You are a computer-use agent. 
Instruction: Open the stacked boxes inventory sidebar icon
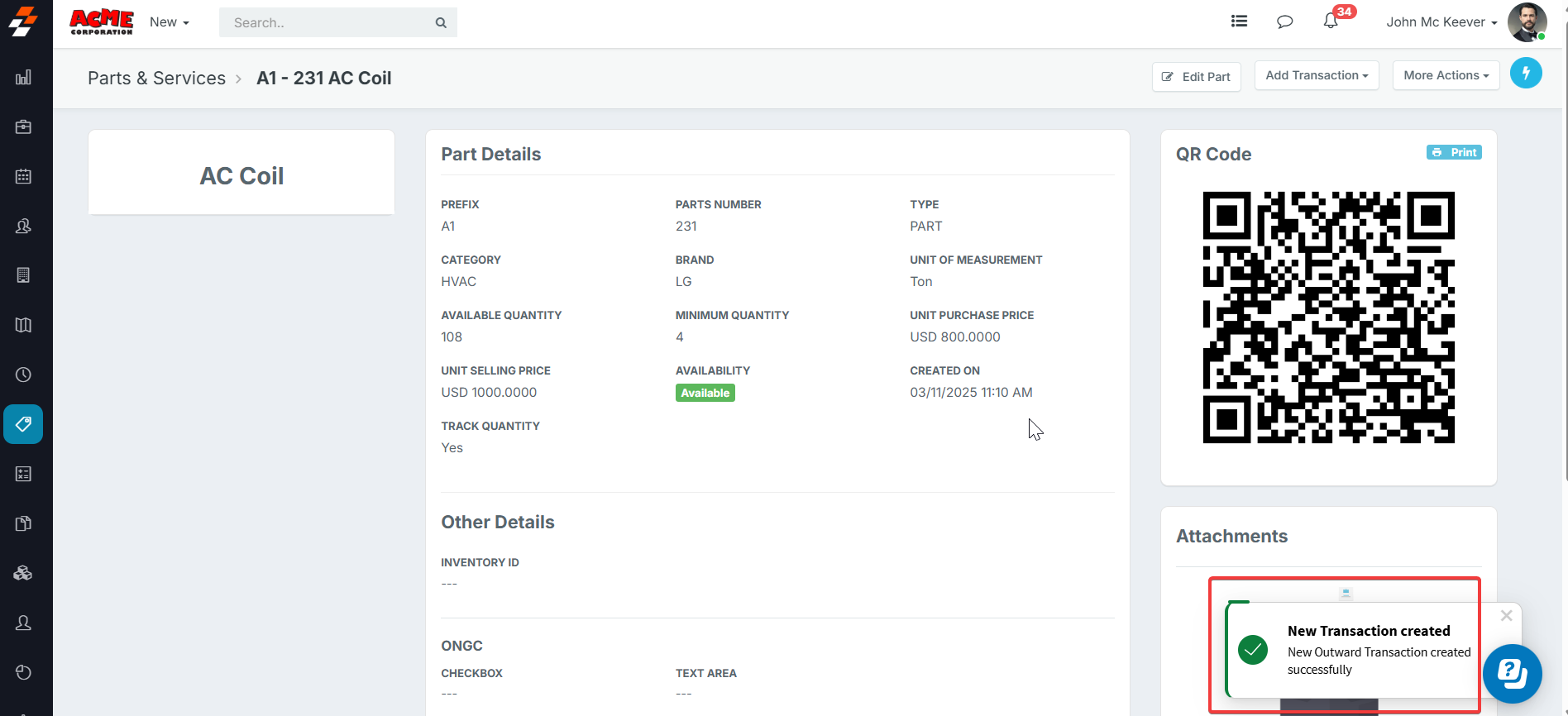23,573
